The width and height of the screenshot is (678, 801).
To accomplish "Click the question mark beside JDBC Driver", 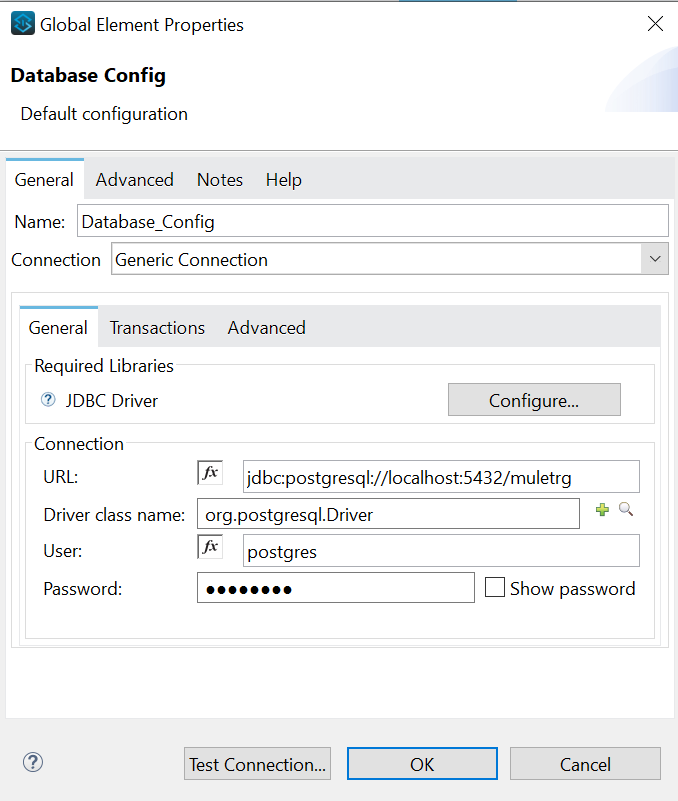I will (x=47, y=400).
